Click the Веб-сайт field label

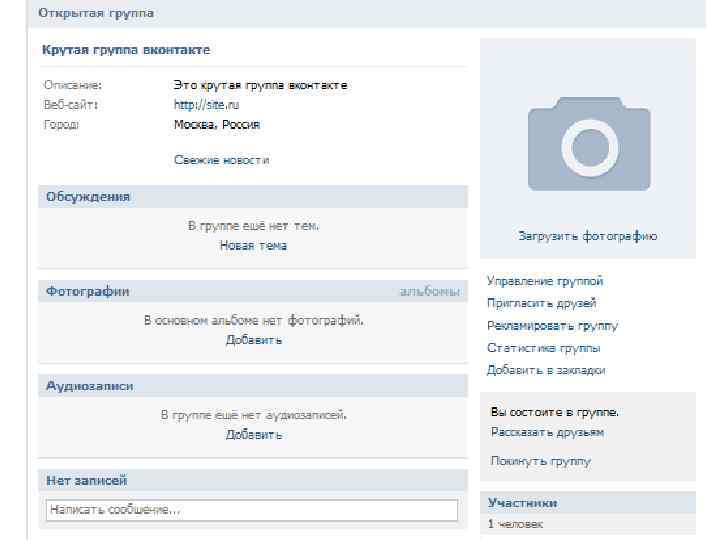point(71,105)
